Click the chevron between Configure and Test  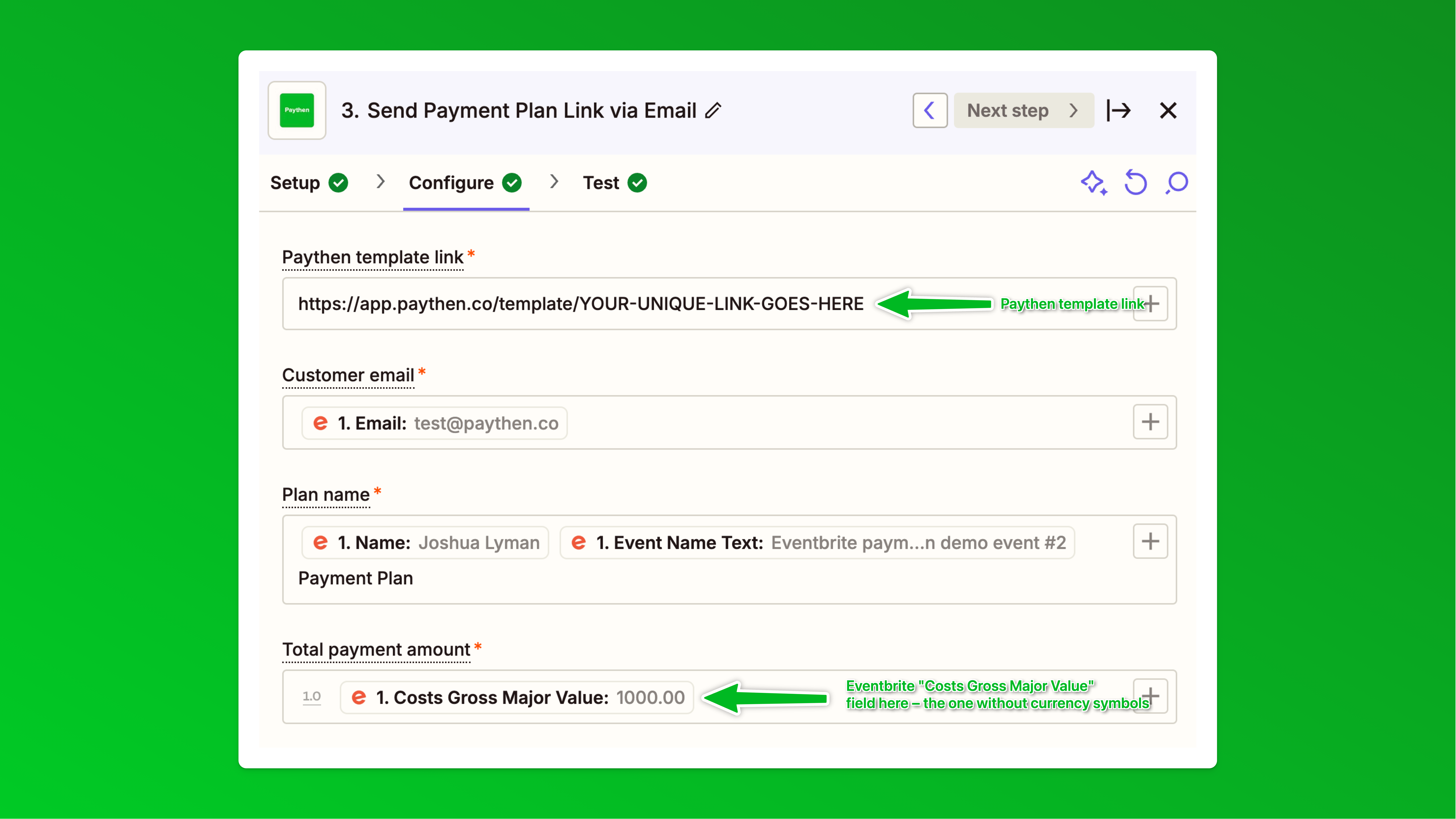pos(554,182)
